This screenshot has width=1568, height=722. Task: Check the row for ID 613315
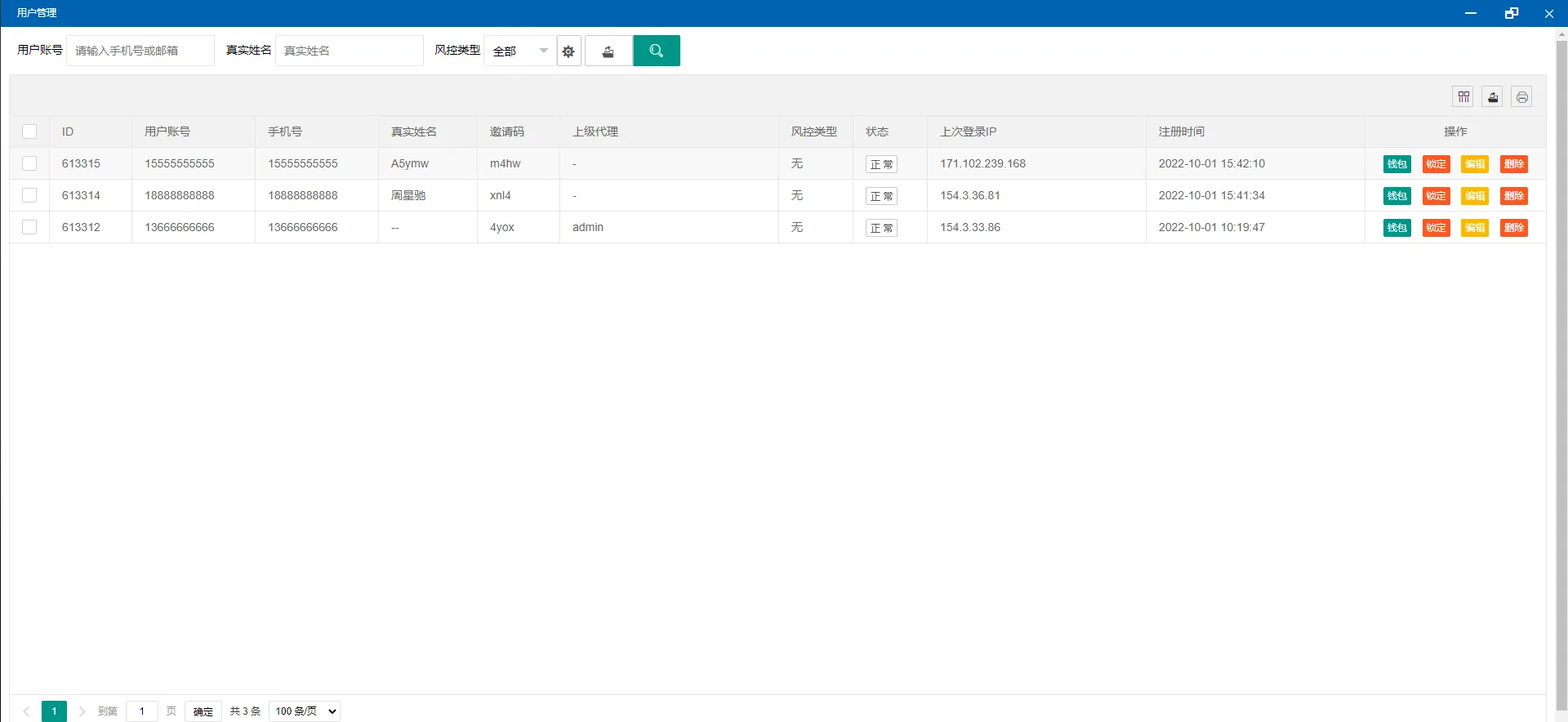click(29, 163)
